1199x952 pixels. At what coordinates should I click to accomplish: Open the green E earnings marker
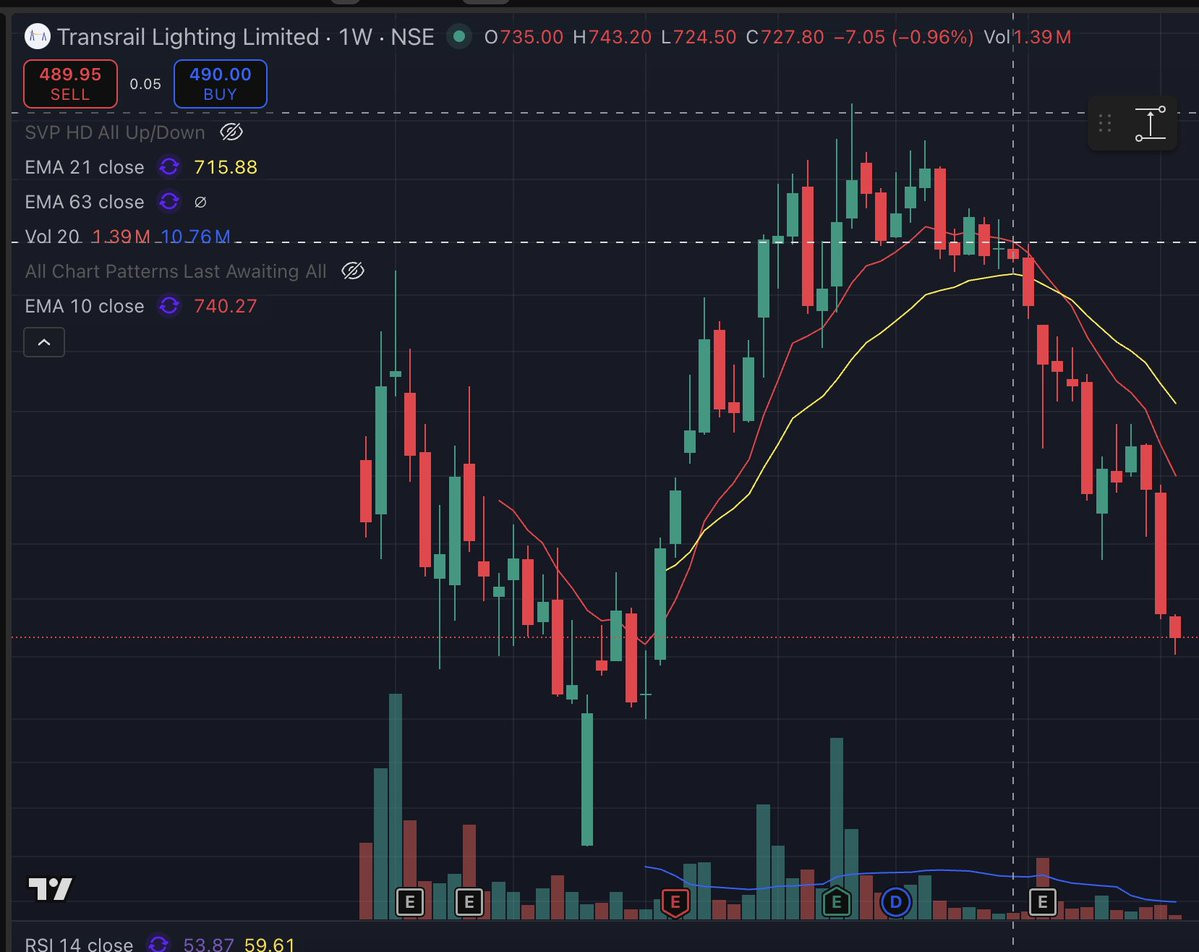[x=837, y=902]
